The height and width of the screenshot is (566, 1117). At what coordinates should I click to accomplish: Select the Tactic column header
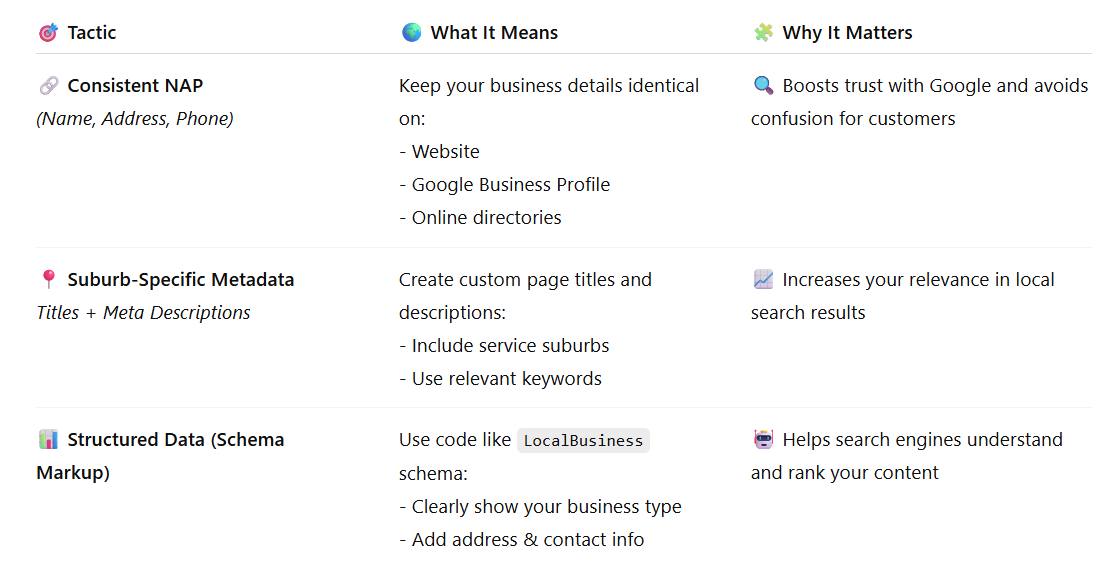(92, 33)
